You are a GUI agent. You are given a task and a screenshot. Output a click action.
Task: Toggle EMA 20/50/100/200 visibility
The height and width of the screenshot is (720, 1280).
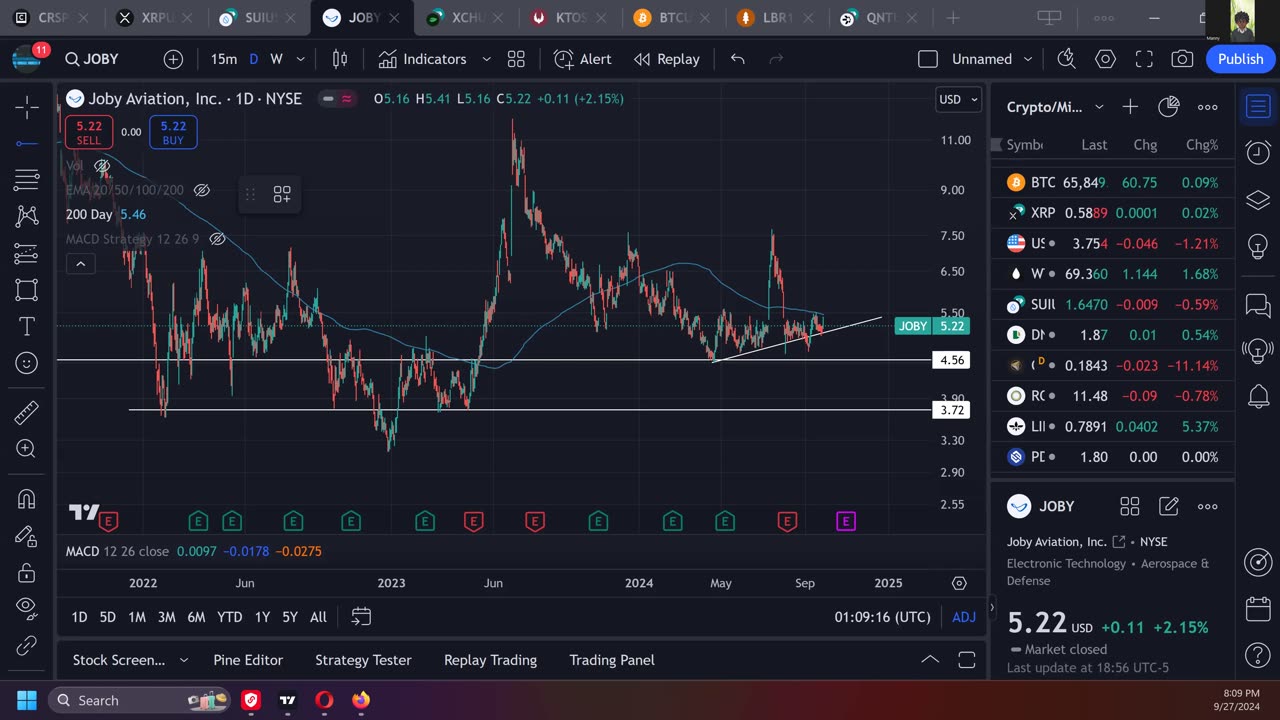tap(201, 190)
